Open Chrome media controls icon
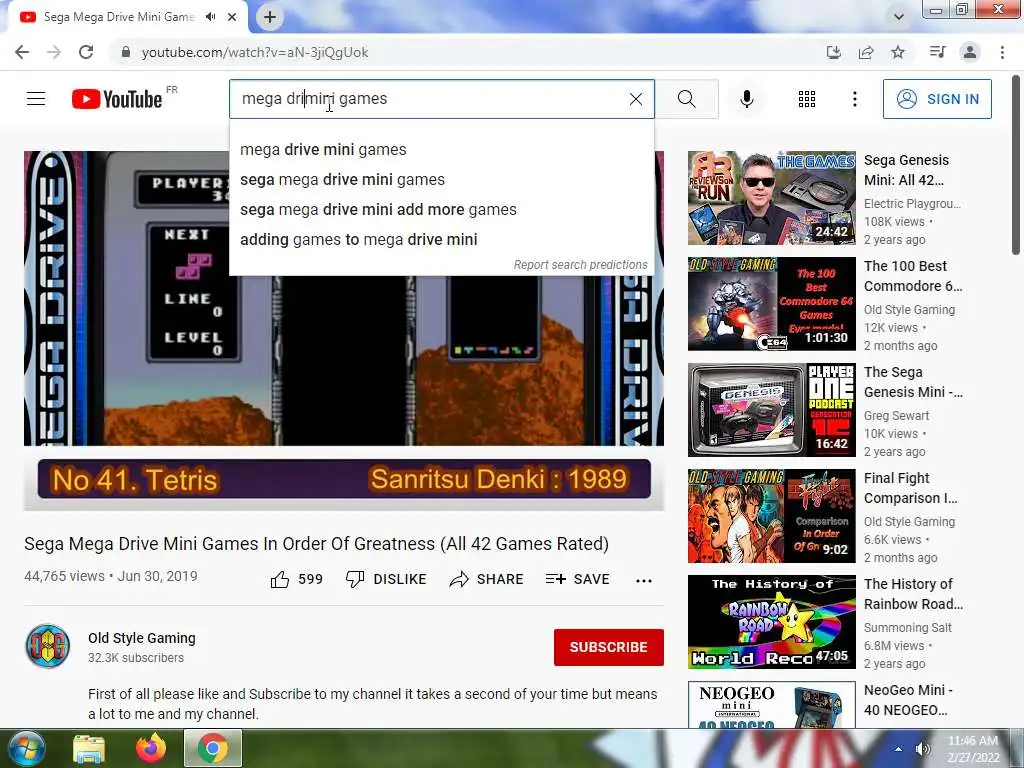 [x=937, y=52]
